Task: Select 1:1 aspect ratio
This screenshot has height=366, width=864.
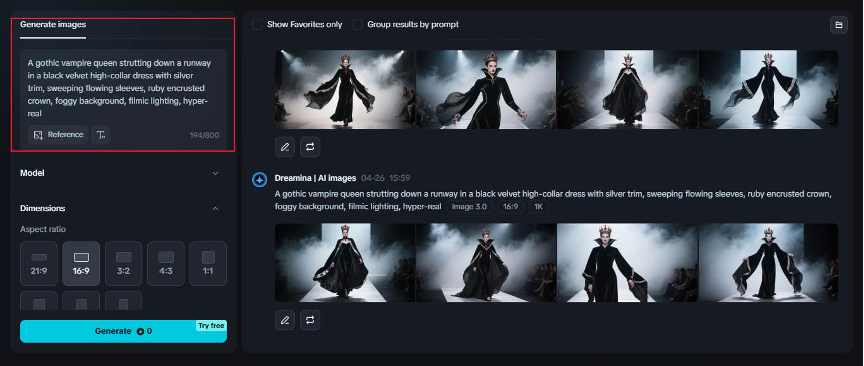Action: click(x=208, y=263)
